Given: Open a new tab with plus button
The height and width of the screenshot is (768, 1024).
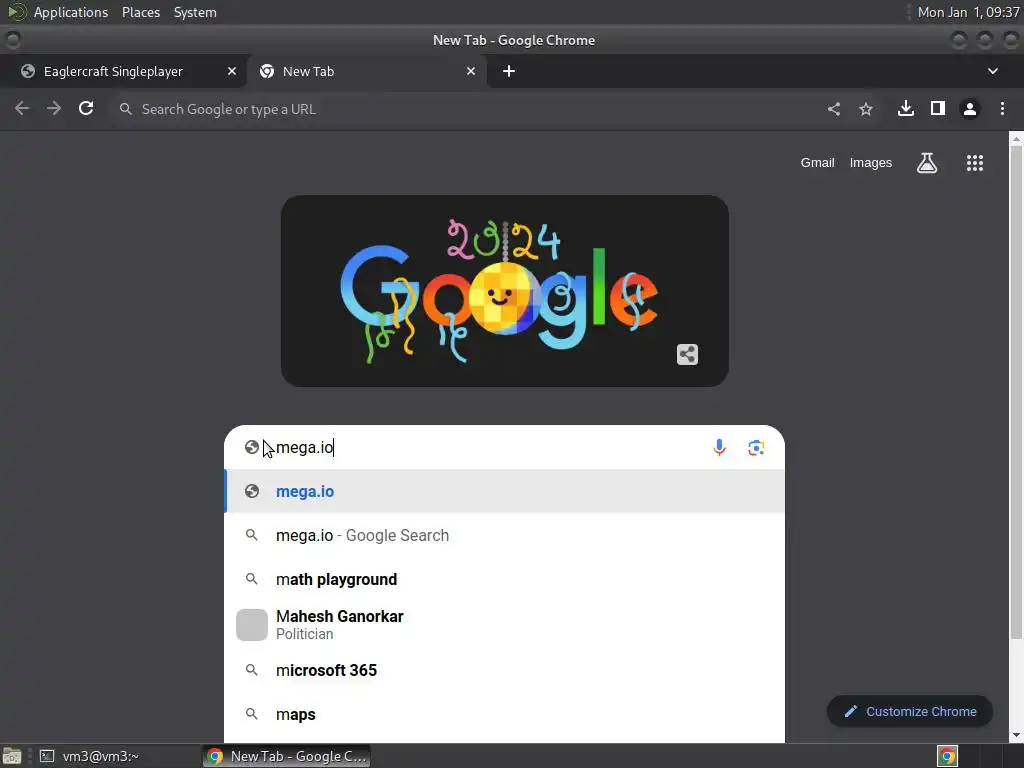Looking at the screenshot, I should 509,71.
